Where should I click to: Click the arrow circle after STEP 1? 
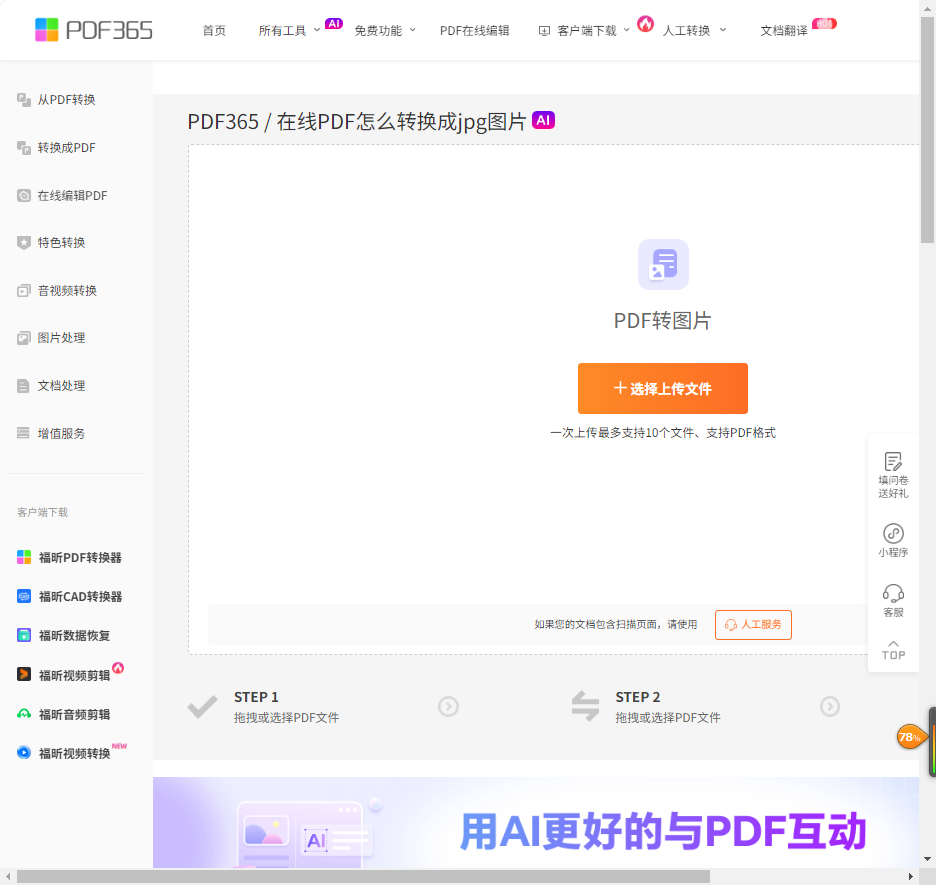(448, 707)
